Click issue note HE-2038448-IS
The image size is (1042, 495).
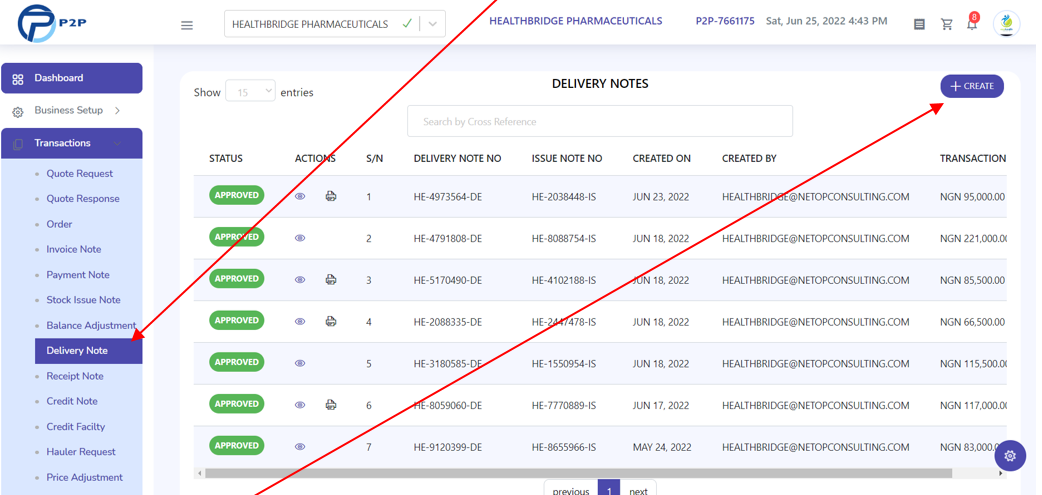pyautogui.click(x=564, y=197)
